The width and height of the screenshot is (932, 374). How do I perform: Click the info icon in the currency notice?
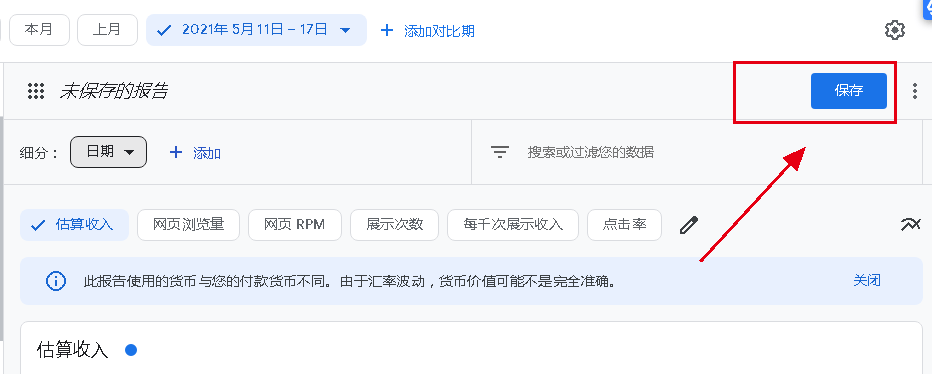56,281
